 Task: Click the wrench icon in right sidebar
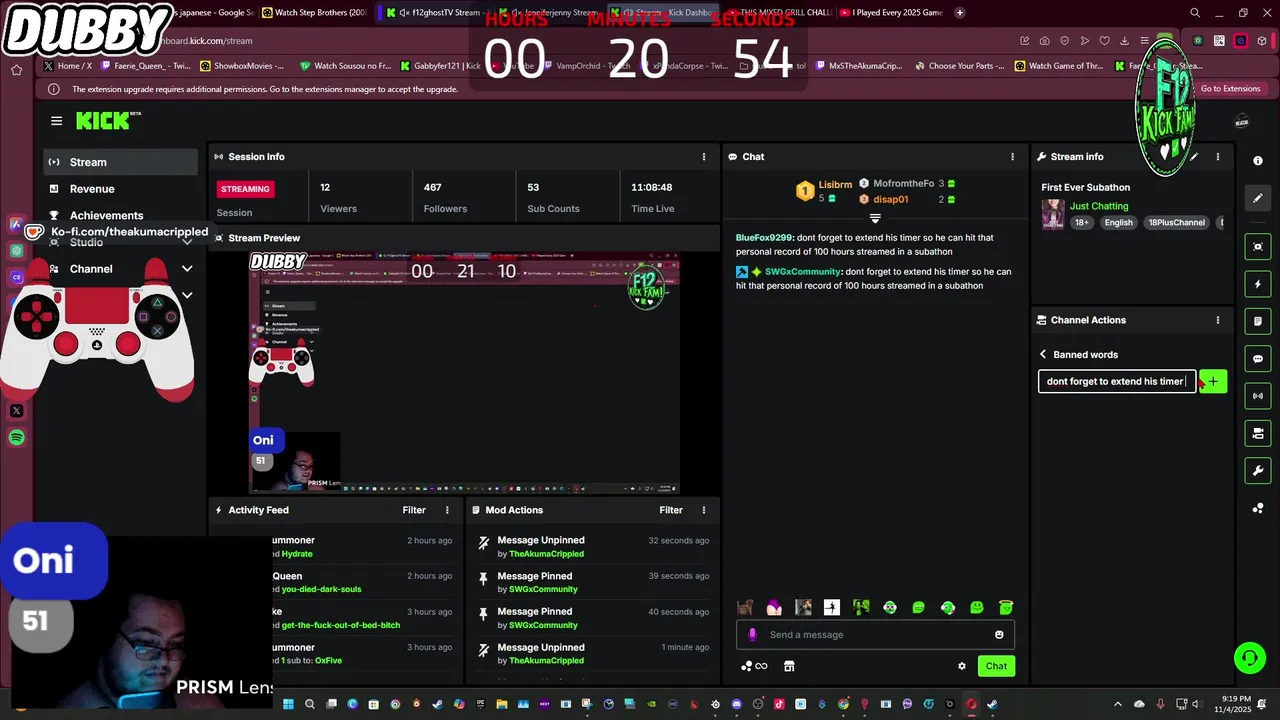tap(1258, 471)
